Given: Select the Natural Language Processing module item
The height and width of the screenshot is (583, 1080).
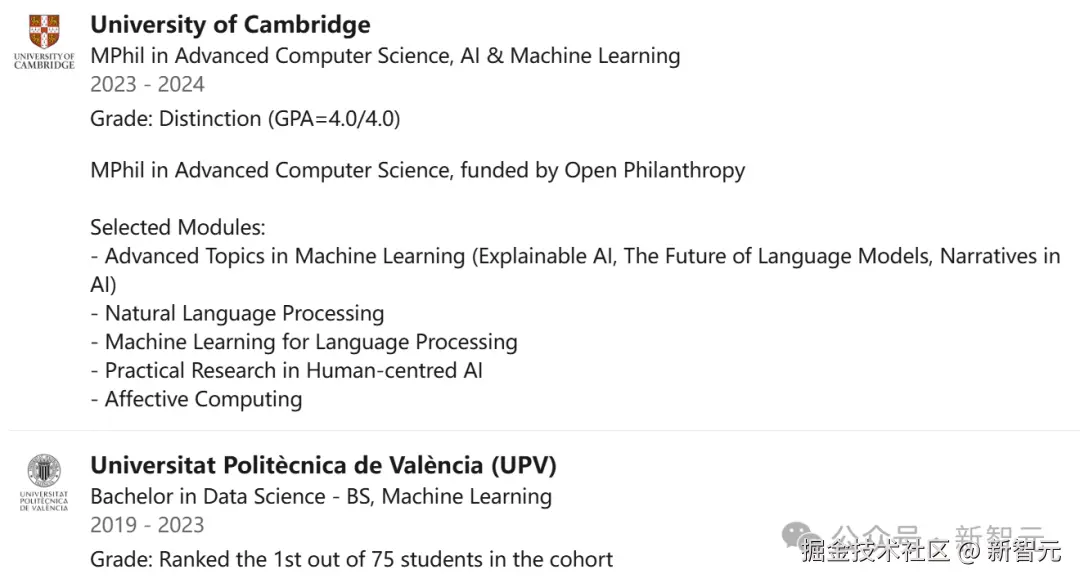Looking at the screenshot, I should tap(244, 314).
